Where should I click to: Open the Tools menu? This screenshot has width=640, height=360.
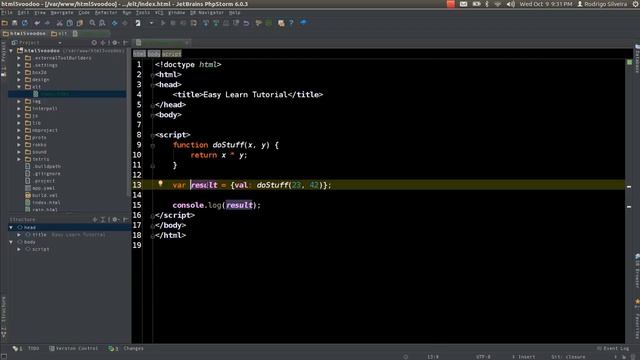tap(143, 13)
